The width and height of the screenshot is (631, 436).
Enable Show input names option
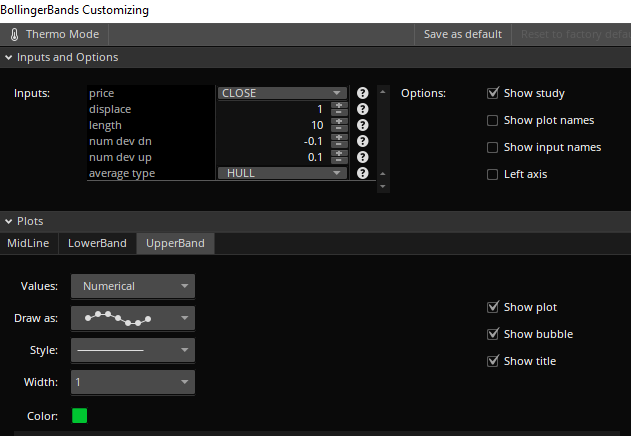point(493,147)
